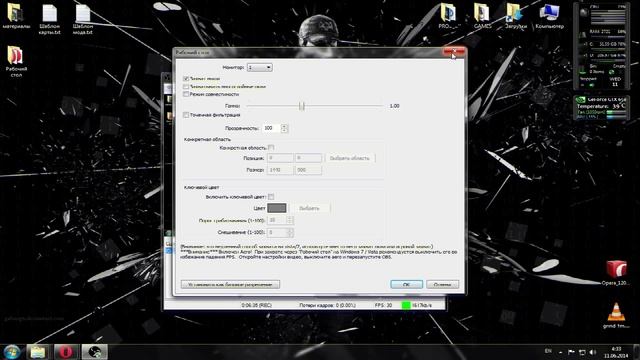Open the taskbar clock showing 4:33
The image size is (640, 360).
(616, 352)
